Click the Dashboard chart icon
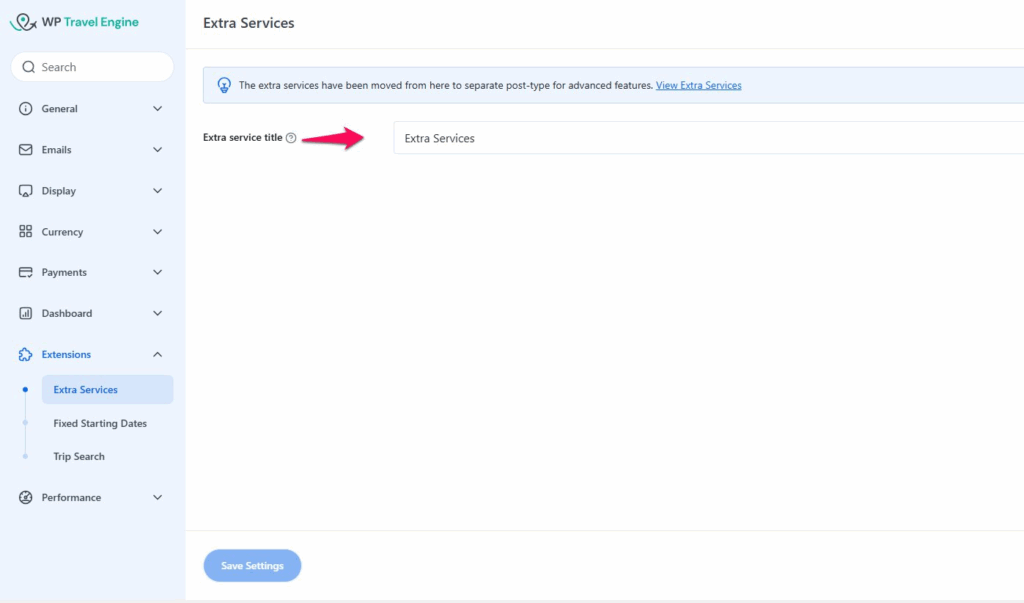Viewport: 1024px width, 603px height. [x=26, y=313]
